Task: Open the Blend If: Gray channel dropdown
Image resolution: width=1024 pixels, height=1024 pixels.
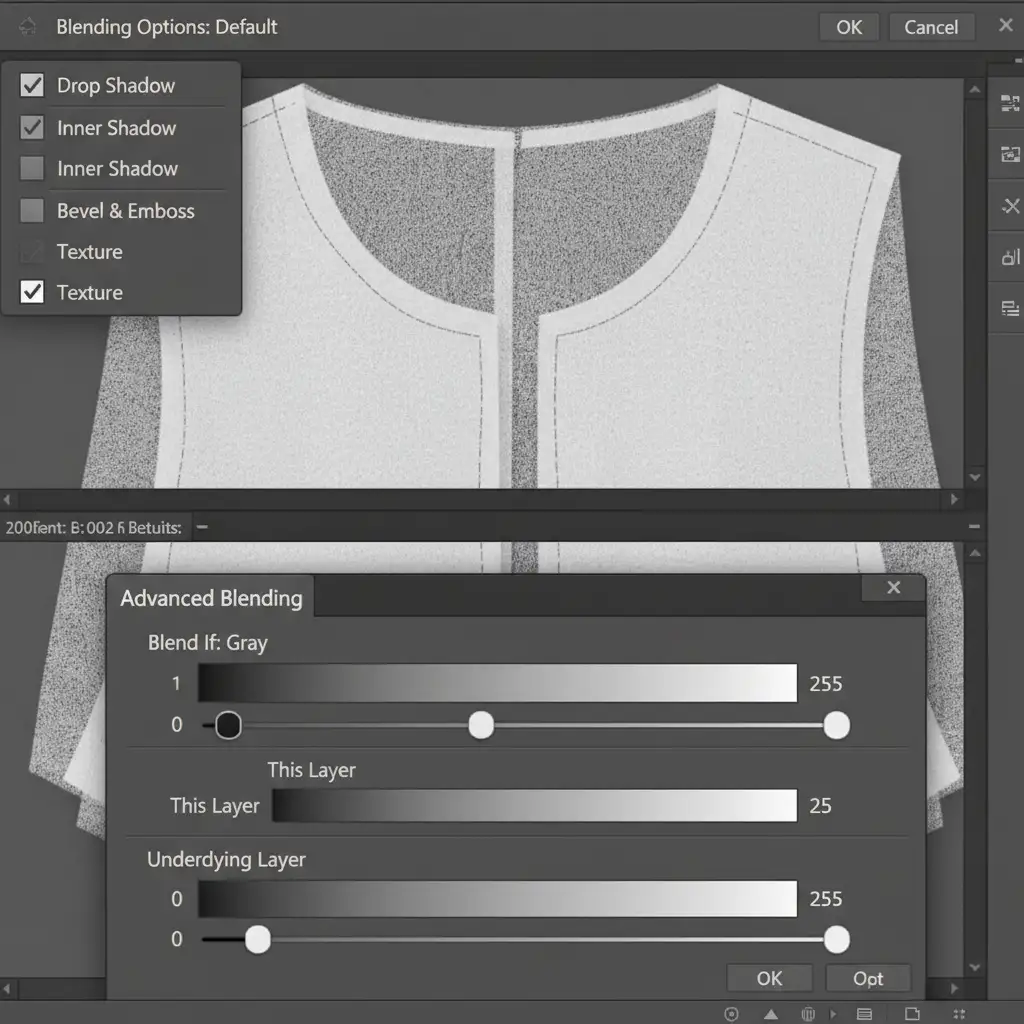Action: pos(207,643)
